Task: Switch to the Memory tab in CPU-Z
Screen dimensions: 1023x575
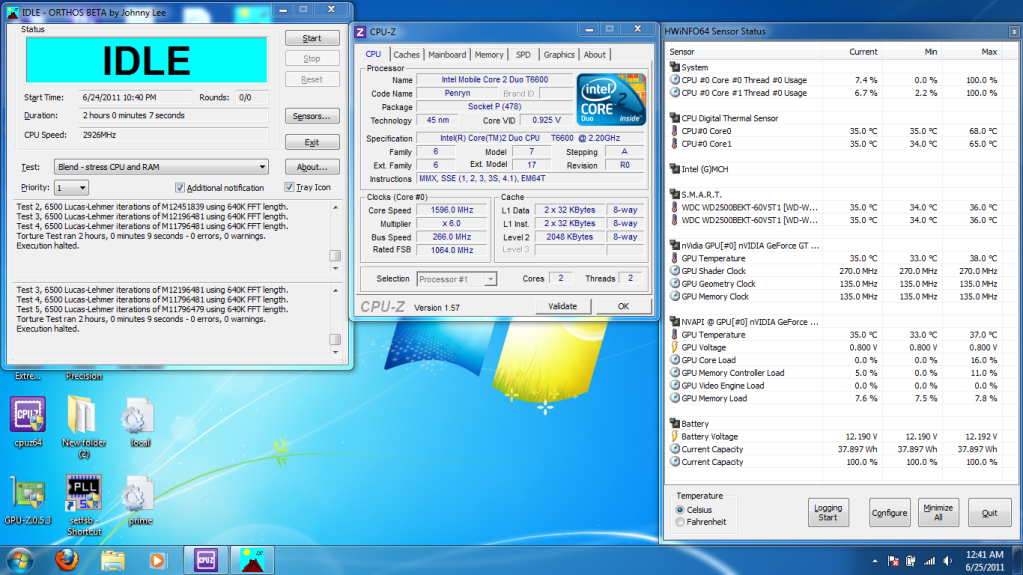Action: [489, 55]
